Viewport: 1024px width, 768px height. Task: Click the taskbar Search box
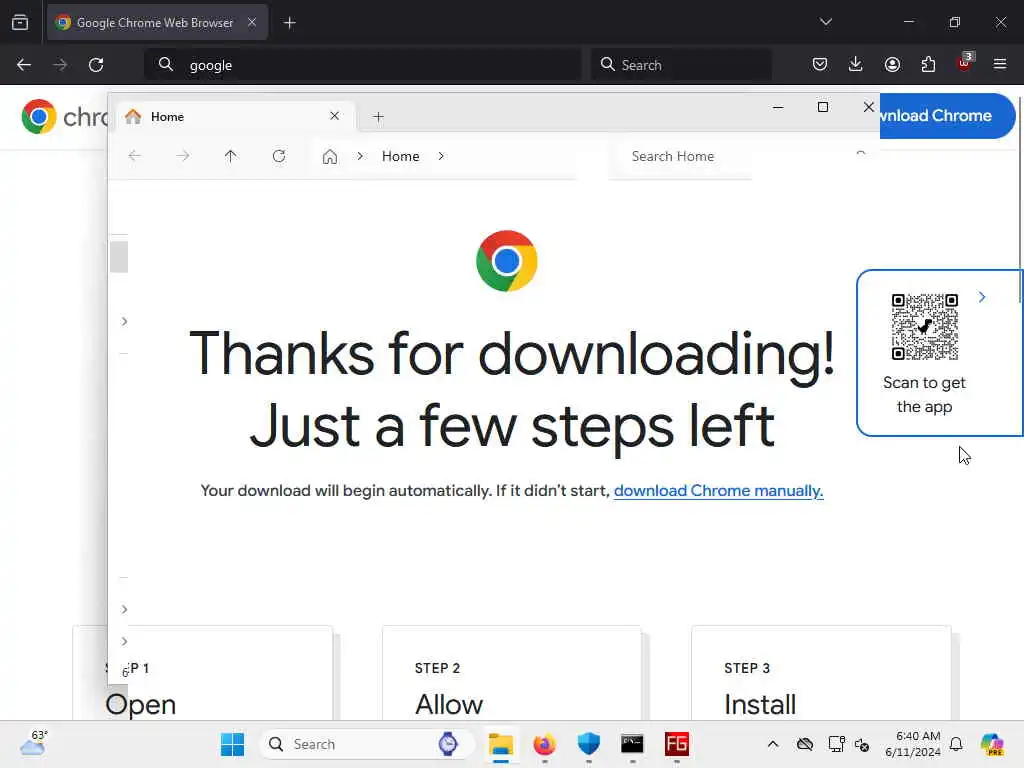point(367,744)
